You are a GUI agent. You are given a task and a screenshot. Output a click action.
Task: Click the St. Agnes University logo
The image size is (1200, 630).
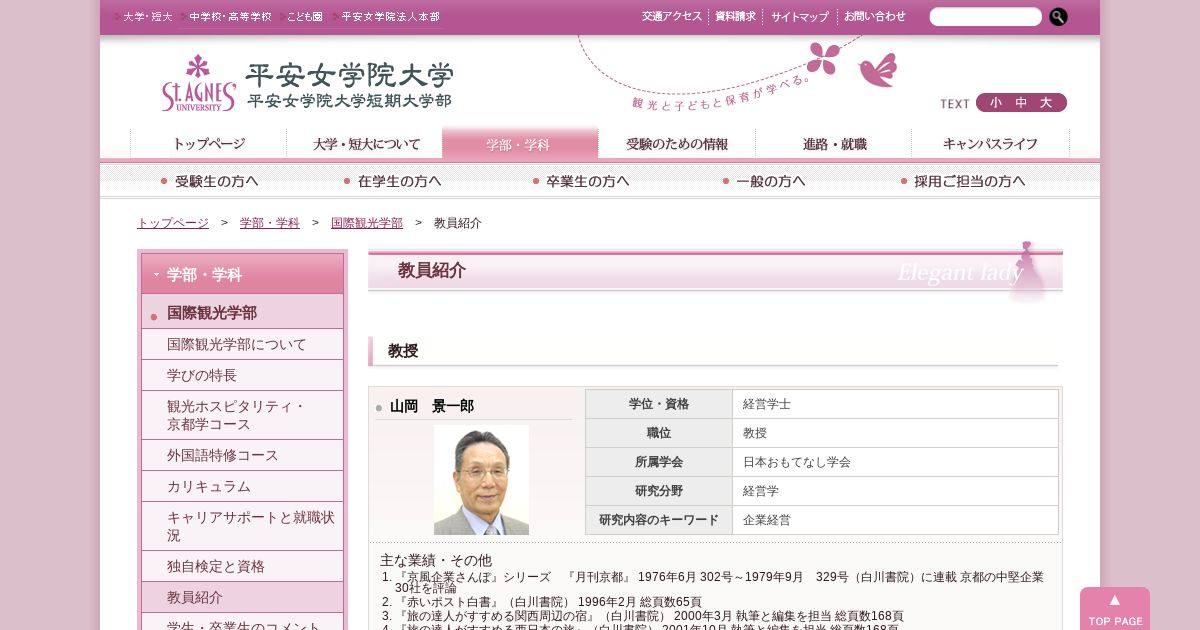[307, 84]
